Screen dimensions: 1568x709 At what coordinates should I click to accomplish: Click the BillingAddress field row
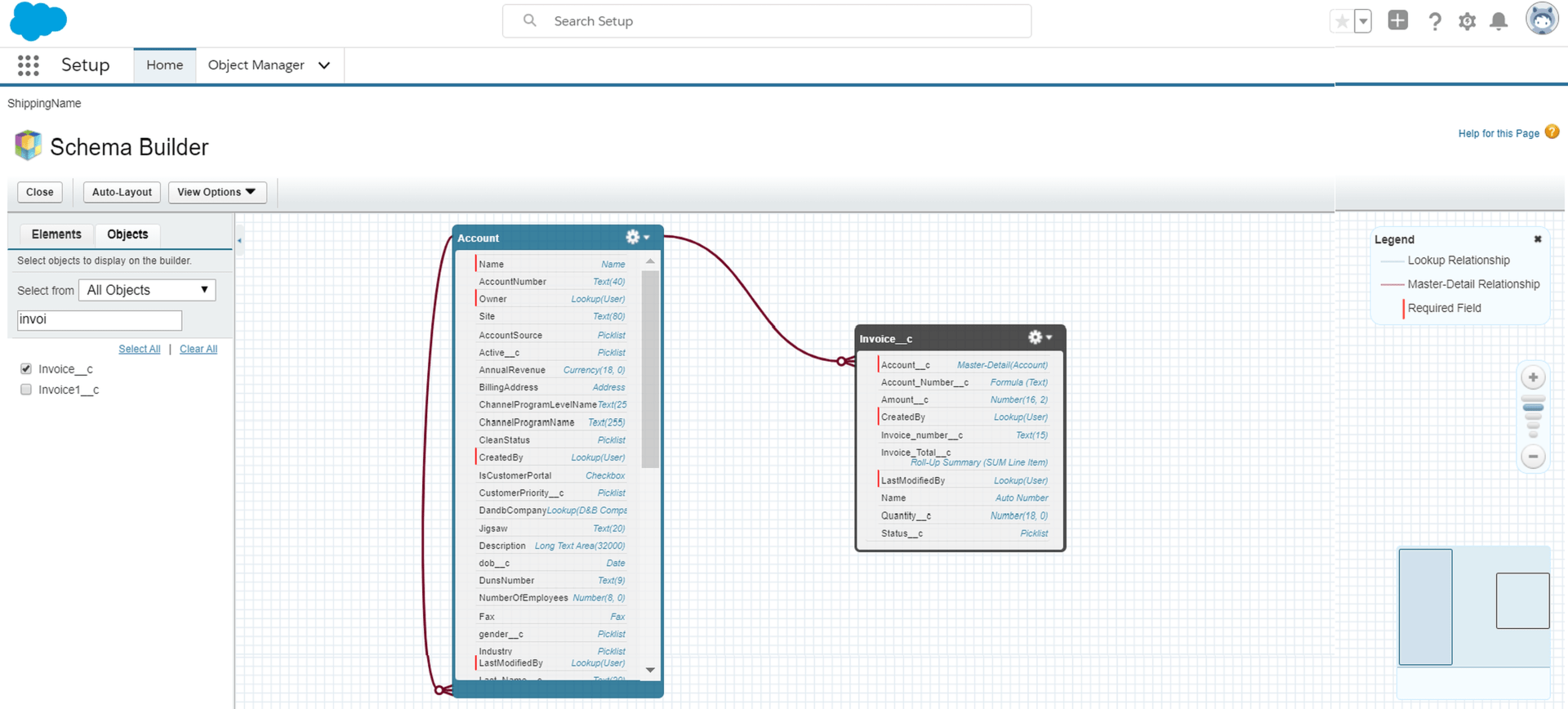tap(551, 387)
